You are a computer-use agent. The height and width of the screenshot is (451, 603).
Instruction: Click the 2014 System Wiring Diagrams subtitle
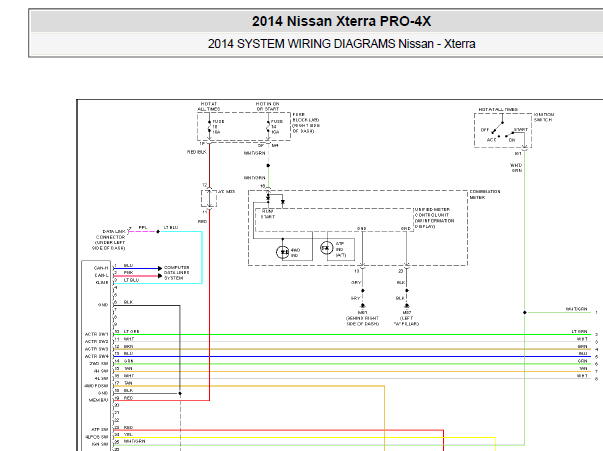click(x=341, y=44)
